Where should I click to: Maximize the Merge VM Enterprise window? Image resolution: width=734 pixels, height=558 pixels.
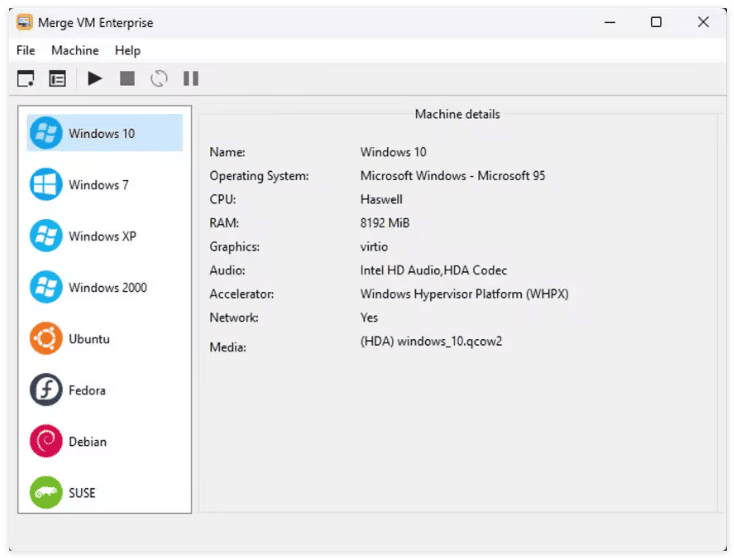(656, 22)
